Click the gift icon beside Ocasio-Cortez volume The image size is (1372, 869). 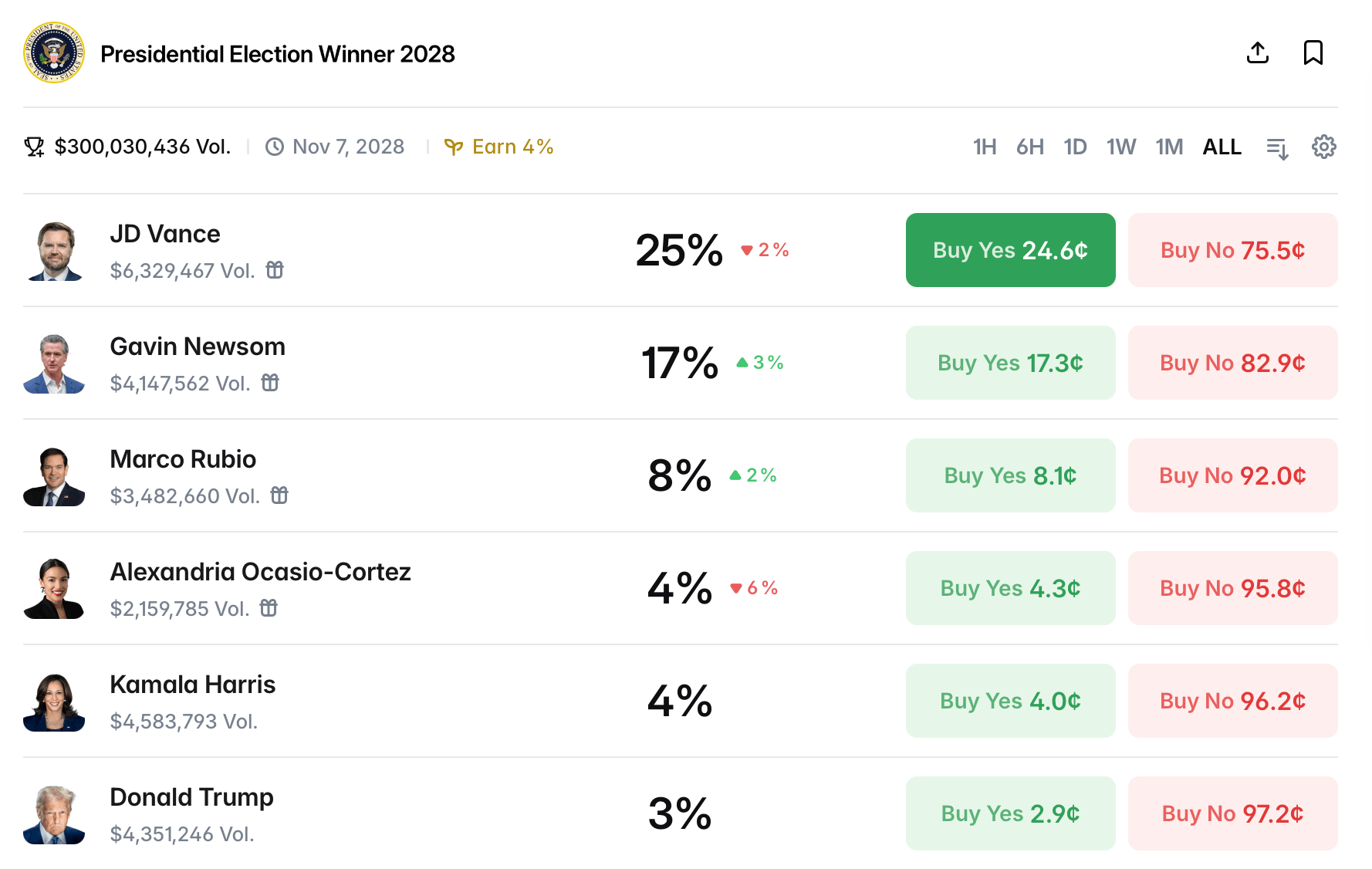pos(269,608)
